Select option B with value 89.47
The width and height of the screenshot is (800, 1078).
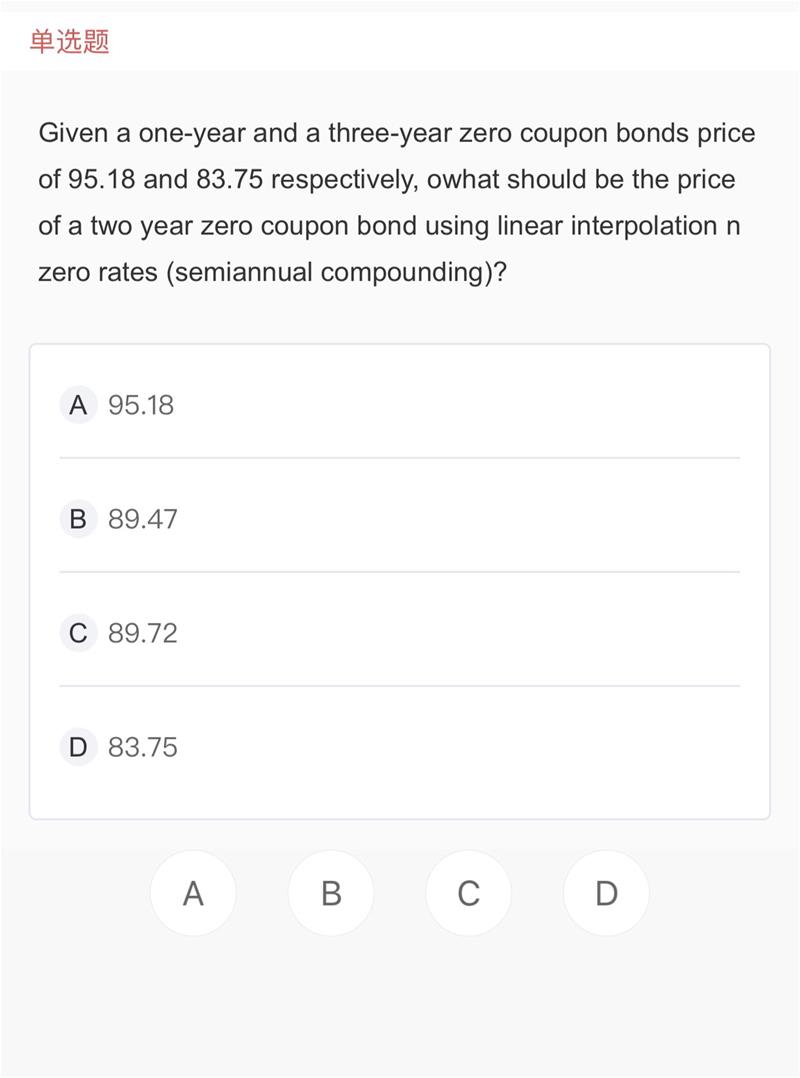coord(399,518)
